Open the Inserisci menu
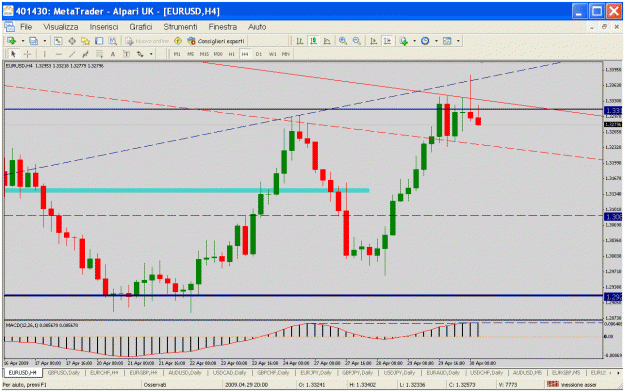 click(x=104, y=27)
